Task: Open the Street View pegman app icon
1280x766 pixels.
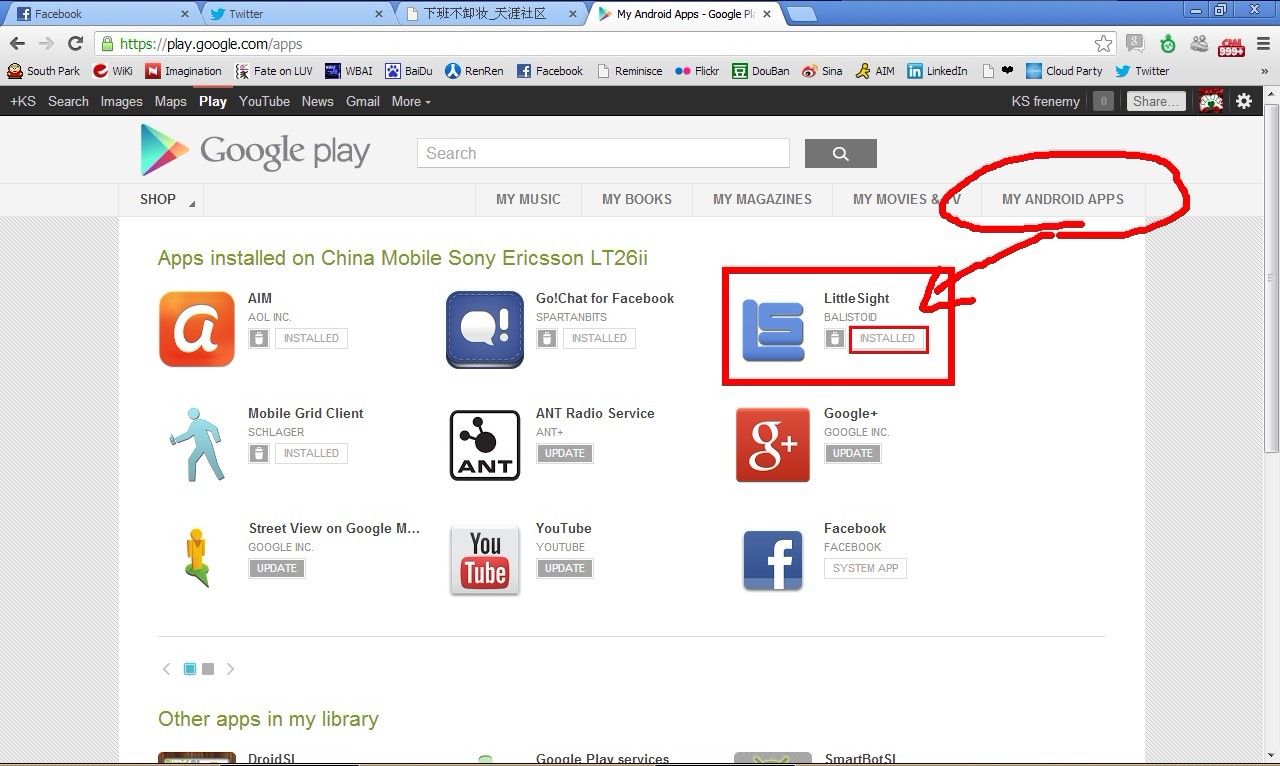Action: coord(197,559)
